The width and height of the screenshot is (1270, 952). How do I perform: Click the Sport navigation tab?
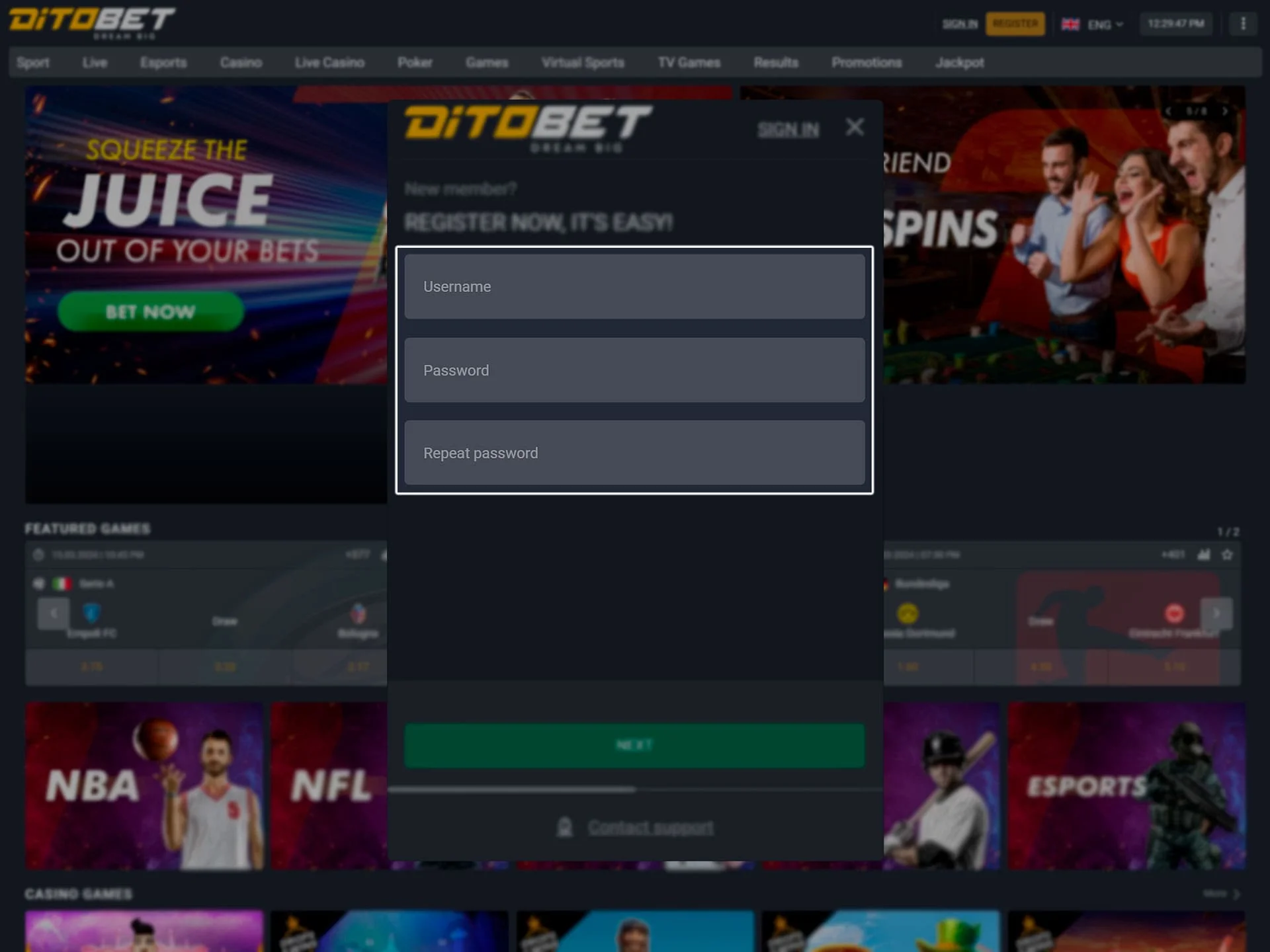(33, 63)
